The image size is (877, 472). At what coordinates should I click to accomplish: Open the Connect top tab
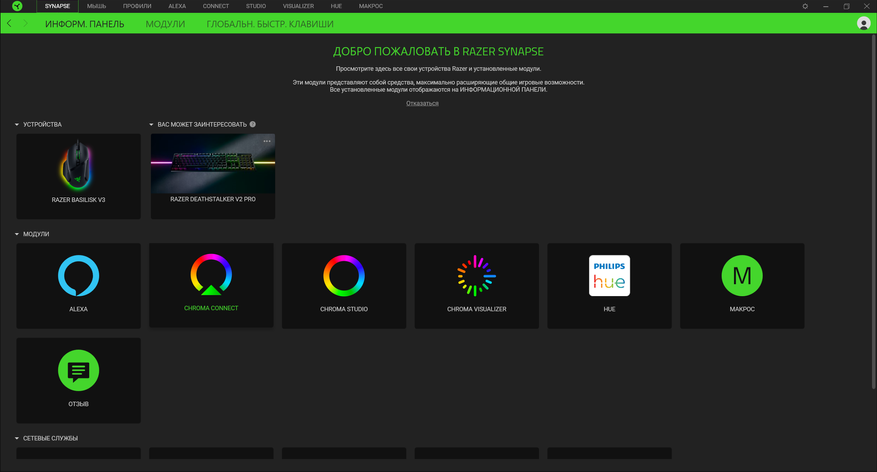pyautogui.click(x=216, y=6)
